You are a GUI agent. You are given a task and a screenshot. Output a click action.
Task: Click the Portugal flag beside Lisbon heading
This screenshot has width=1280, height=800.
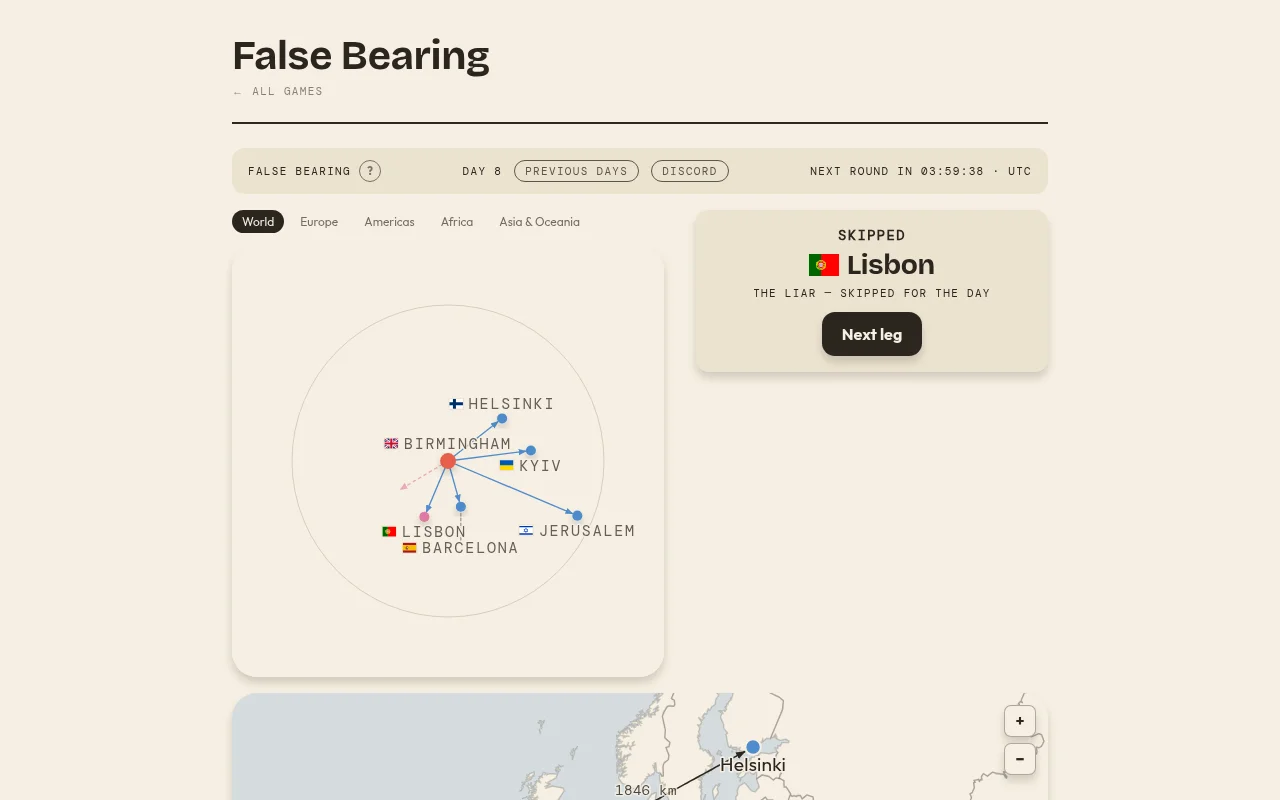click(824, 265)
